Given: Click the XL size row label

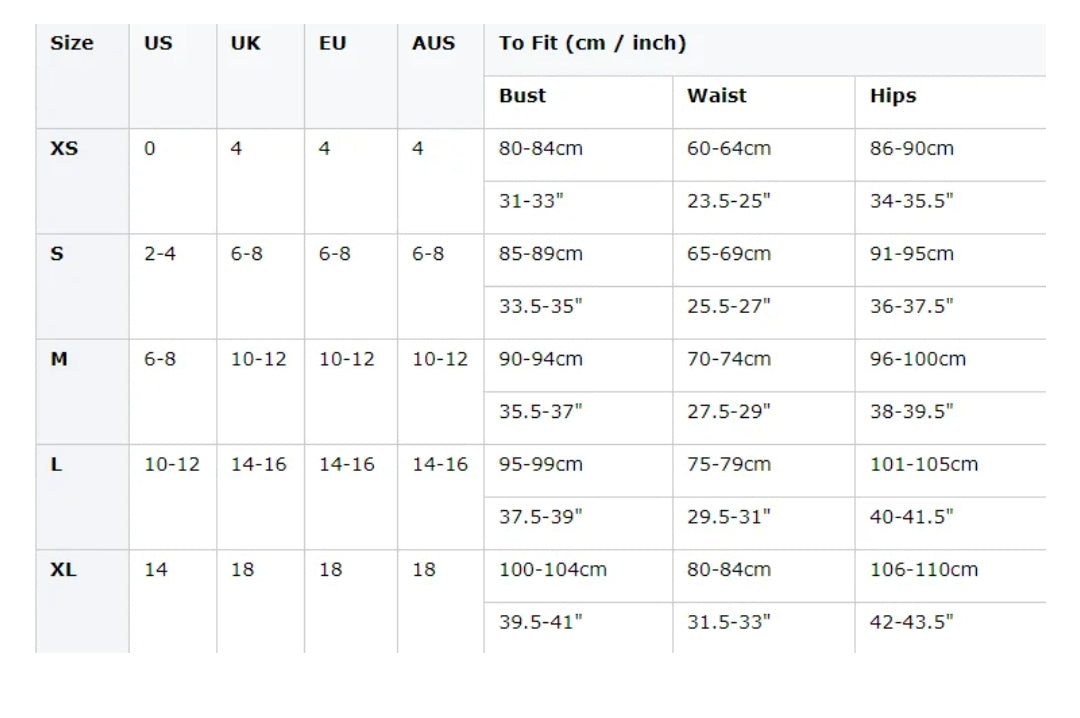Looking at the screenshot, I should tap(63, 570).
